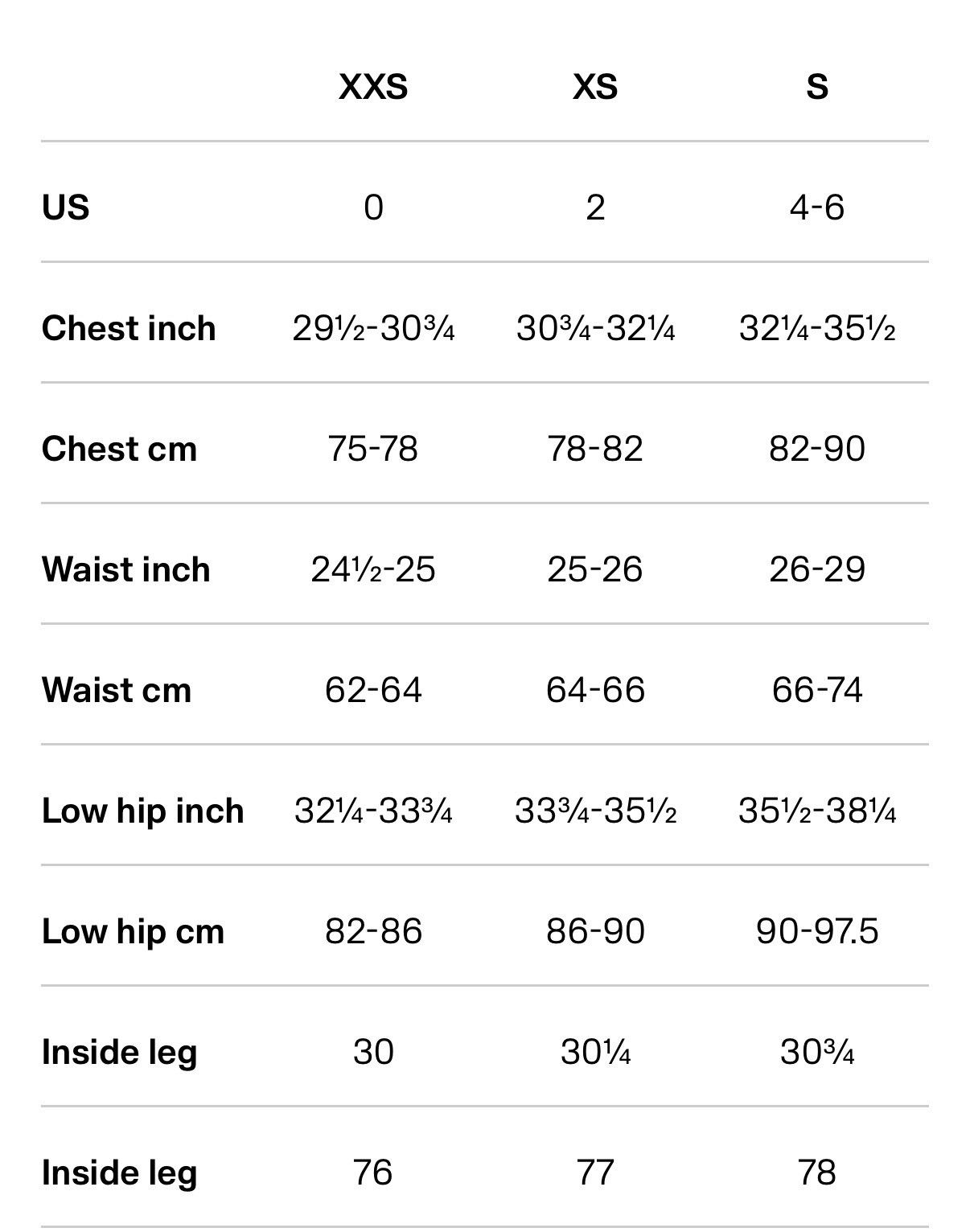Image resolution: width=970 pixels, height=1232 pixels.
Task: Click the Waist cm row label
Action: pyautogui.click(x=117, y=690)
